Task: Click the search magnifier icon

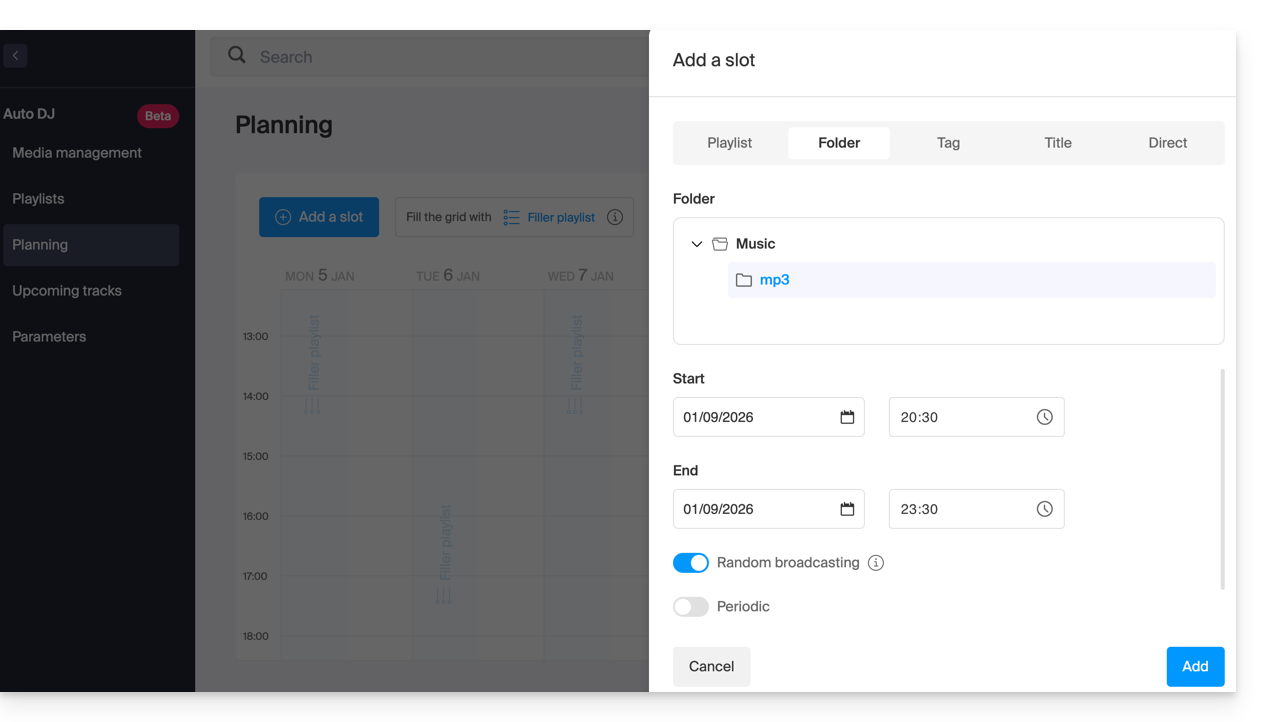Action: point(237,56)
